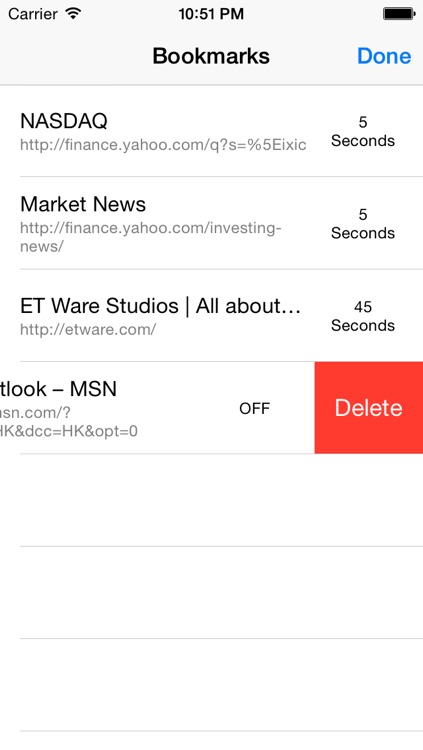Tap the Done button
Viewport: 423px width, 750px height.
click(384, 56)
